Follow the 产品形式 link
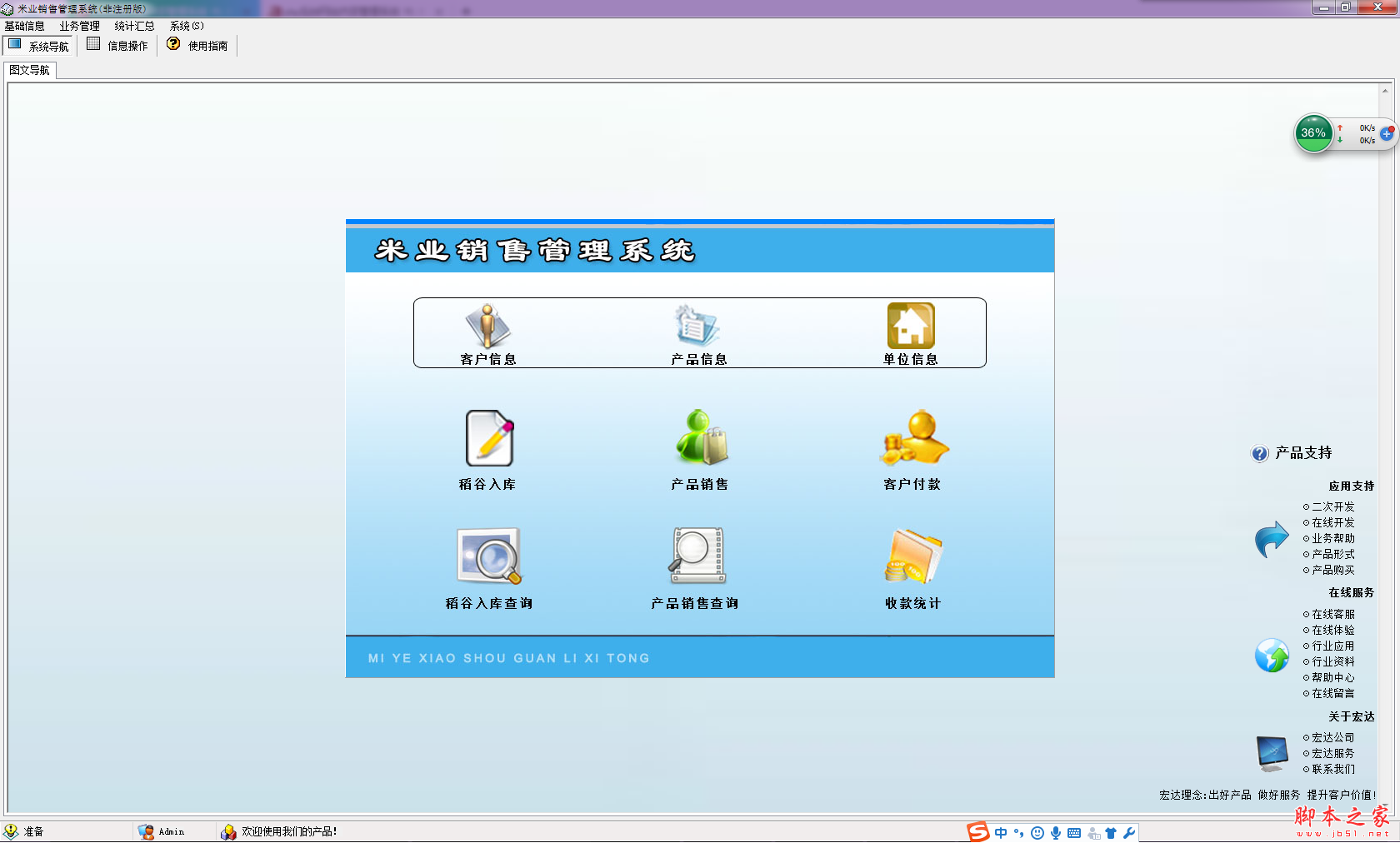The height and width of the screenshot is (843, 1400). (x=1333, y=554)
